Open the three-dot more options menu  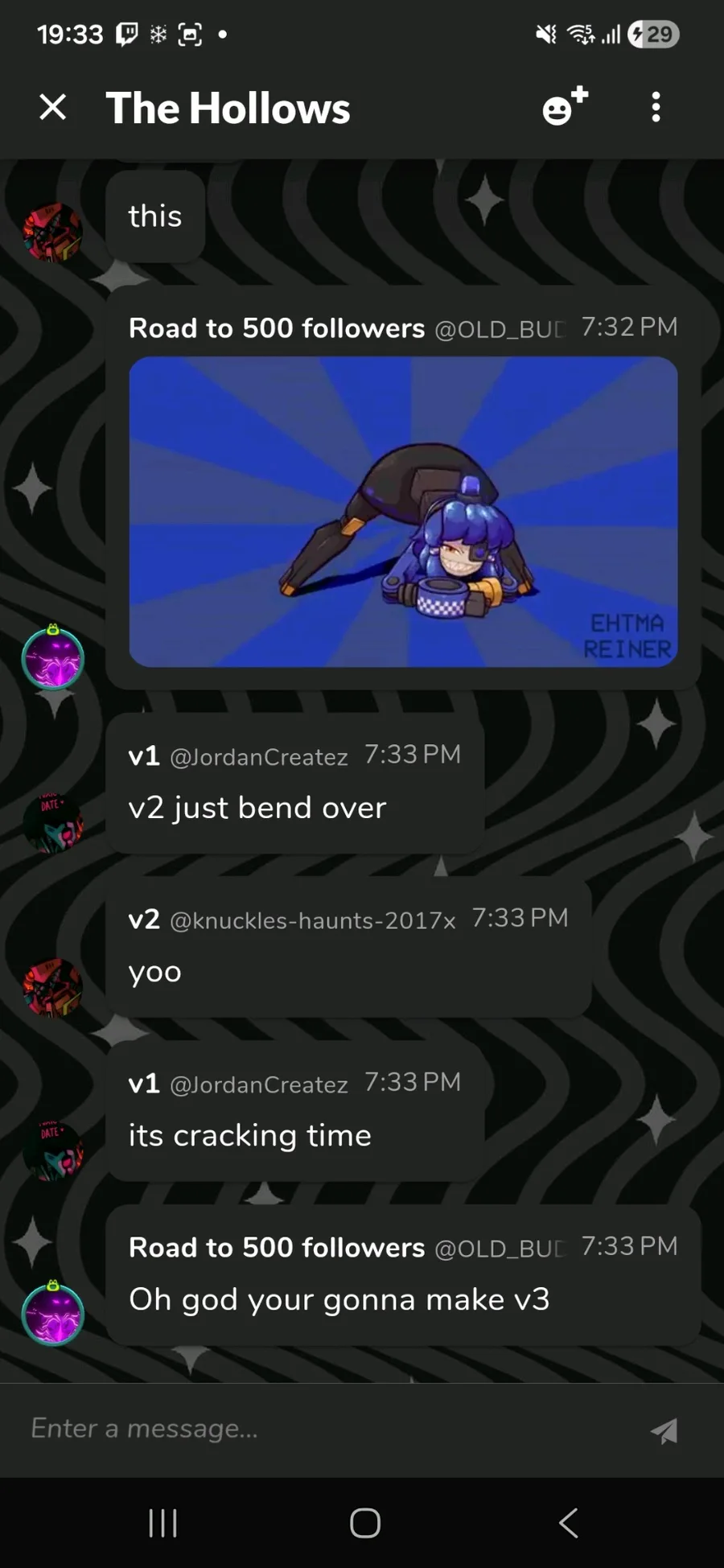pyautogui.click(x=656, y=107)
